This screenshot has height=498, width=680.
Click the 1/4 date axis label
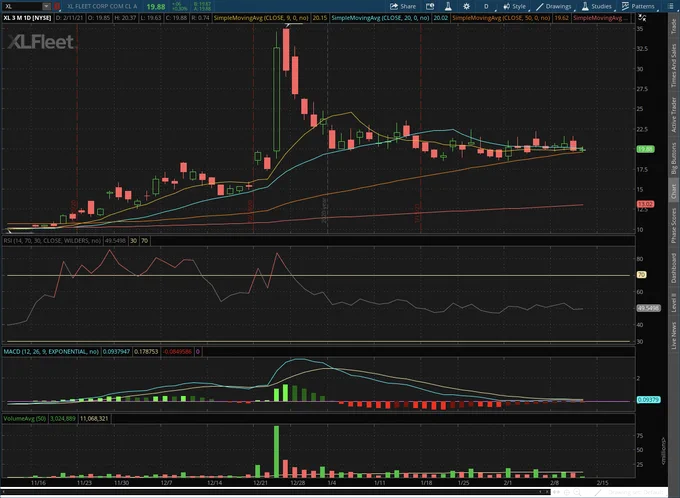coord(332,482)
